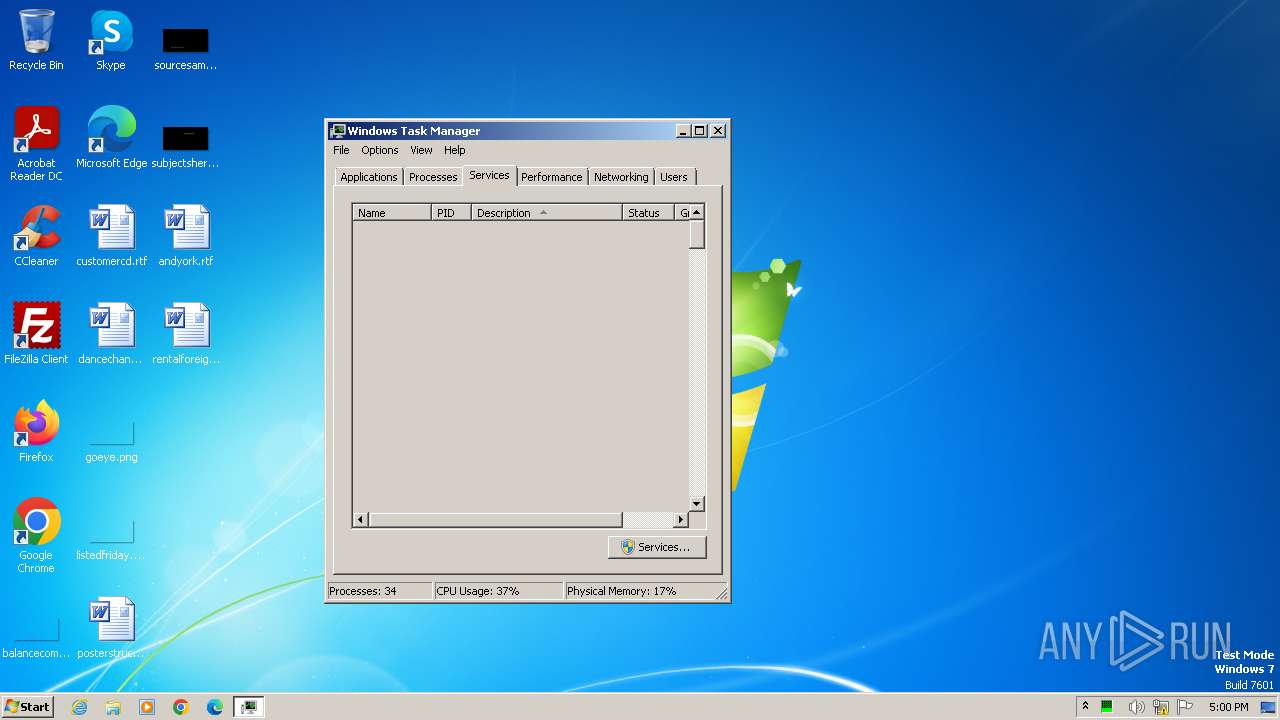Open rentalforeig... document on desktop

click(185, 334)
